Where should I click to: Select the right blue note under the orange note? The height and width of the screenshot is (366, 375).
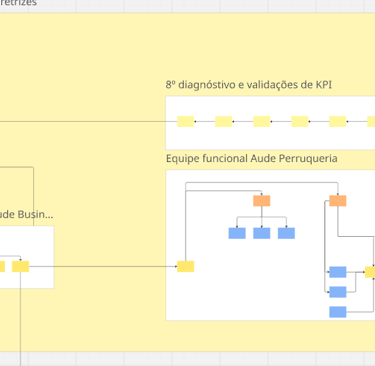(286, 233)
